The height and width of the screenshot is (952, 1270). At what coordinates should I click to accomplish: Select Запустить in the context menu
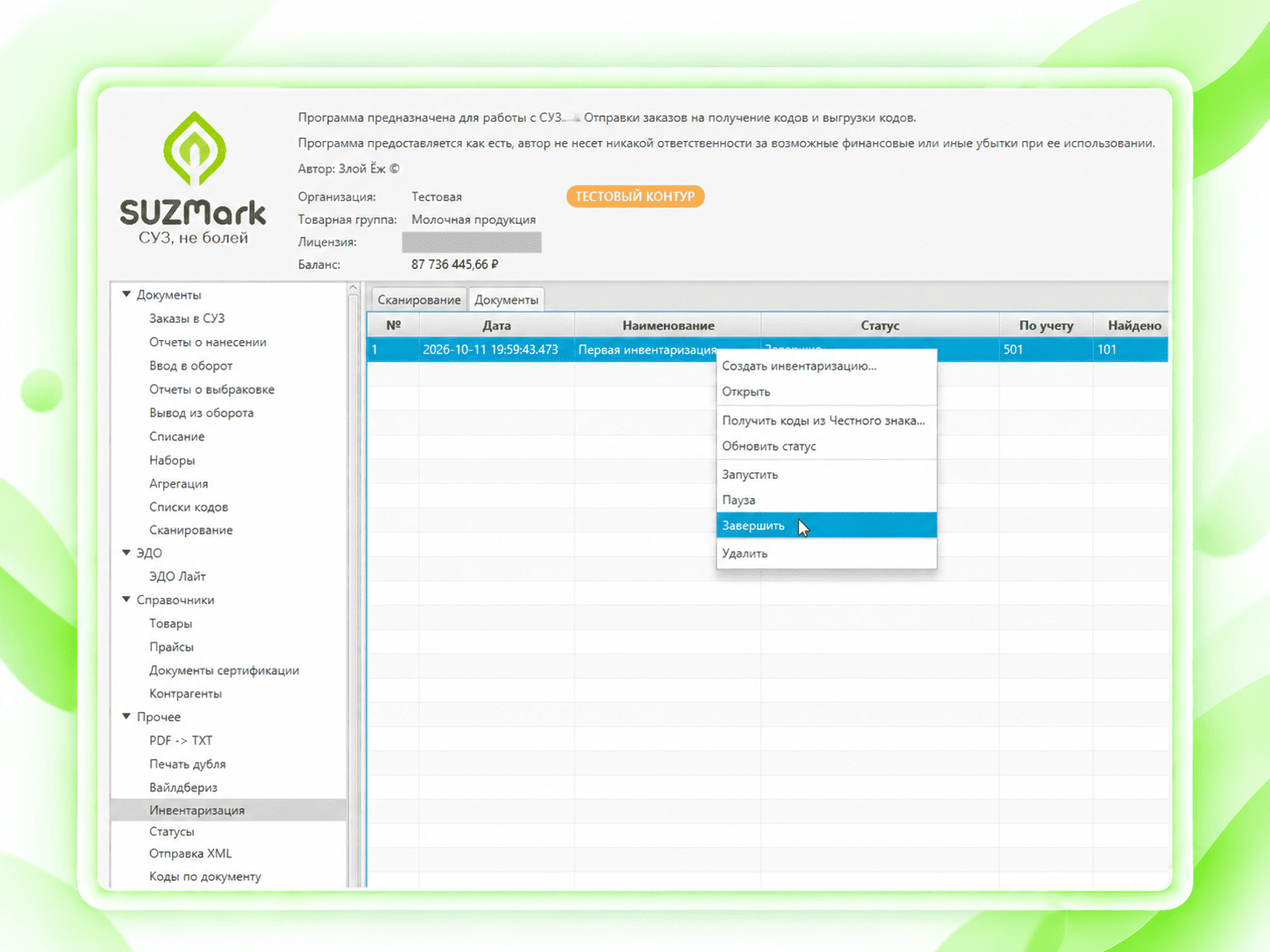826,474
